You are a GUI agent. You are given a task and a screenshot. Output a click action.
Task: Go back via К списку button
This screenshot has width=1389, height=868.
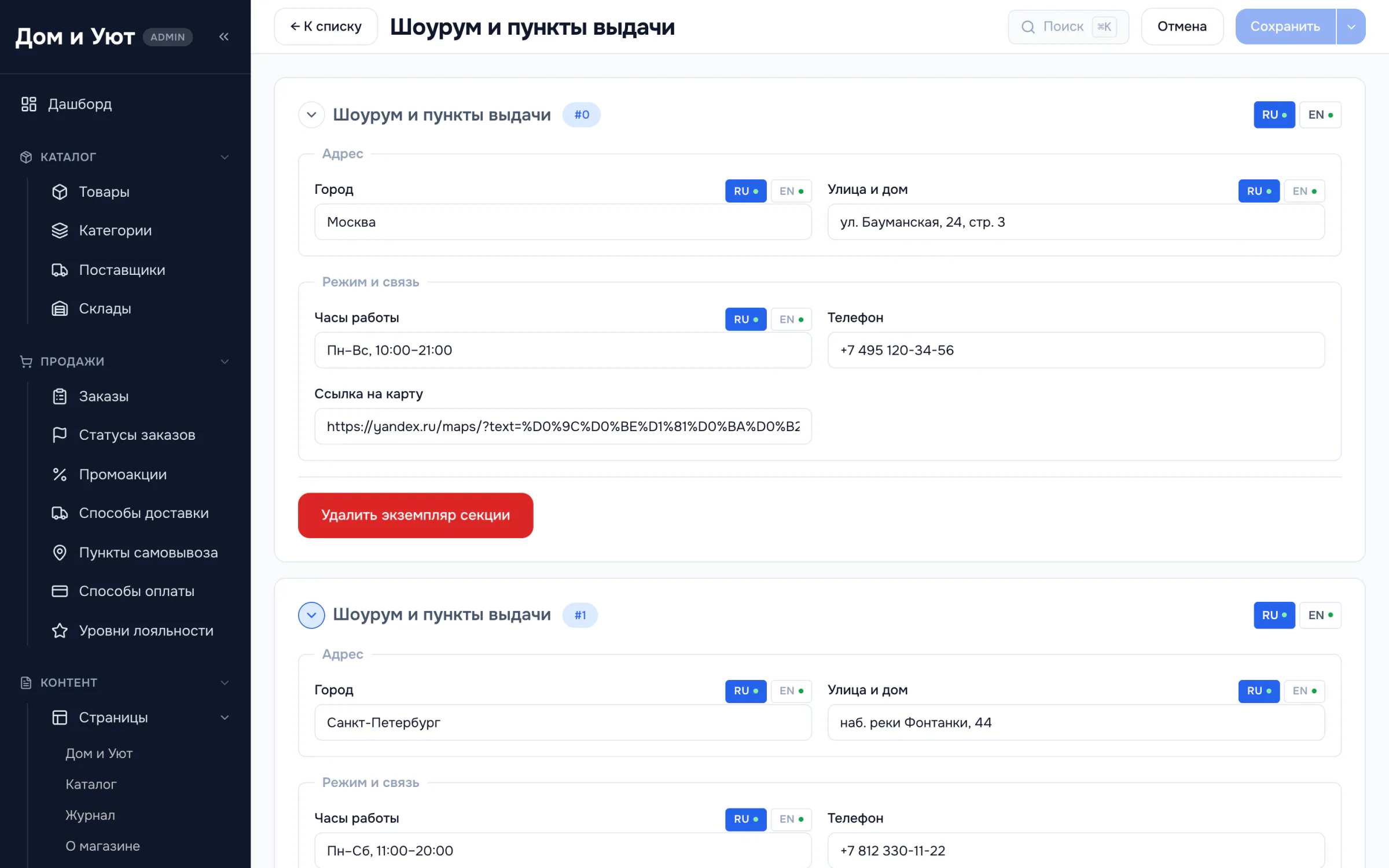[326, 27]
